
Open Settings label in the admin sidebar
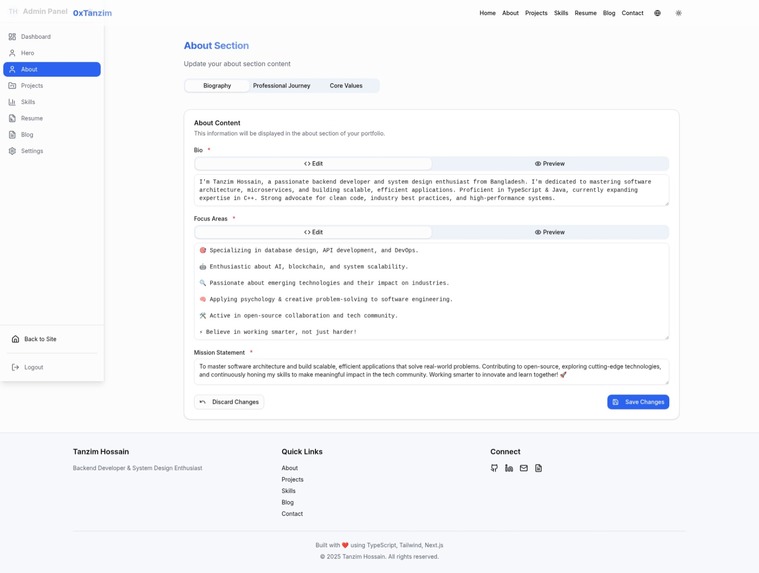coord(32,151)
